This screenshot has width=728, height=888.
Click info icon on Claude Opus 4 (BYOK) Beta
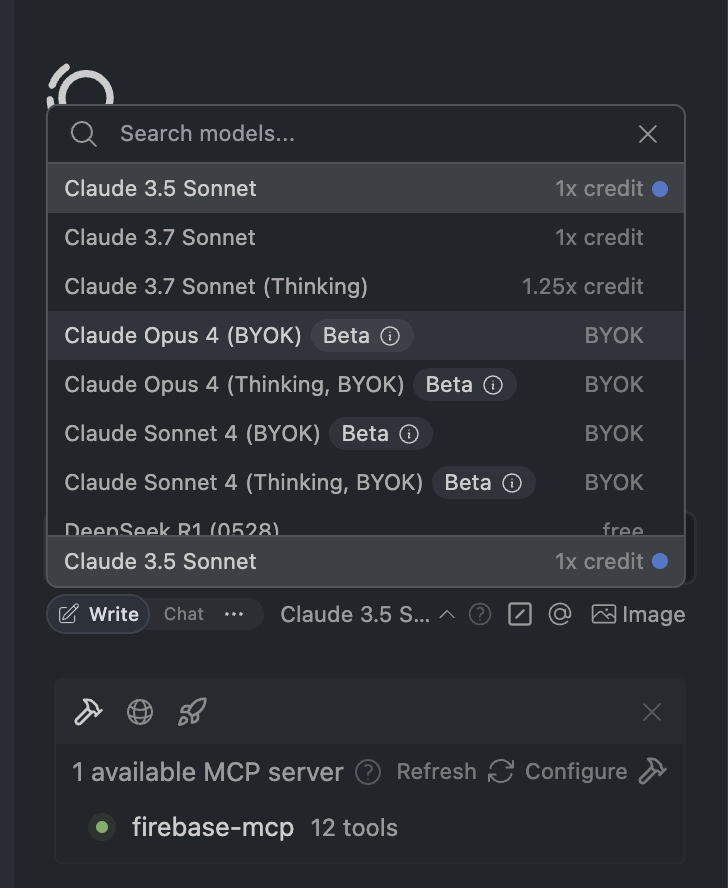[x=390, y=336]
